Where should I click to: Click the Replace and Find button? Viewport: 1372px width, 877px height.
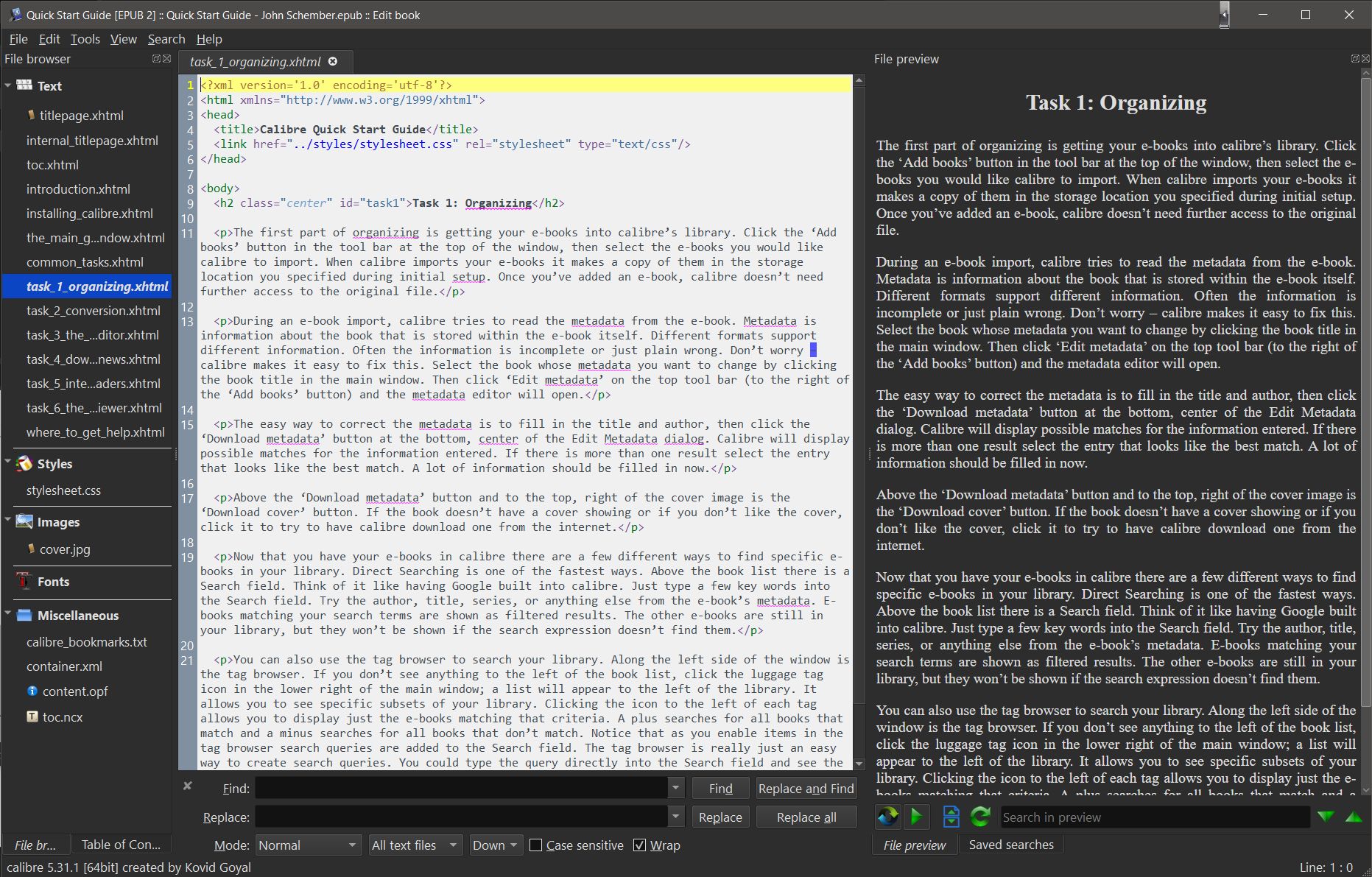coord(806,788)
